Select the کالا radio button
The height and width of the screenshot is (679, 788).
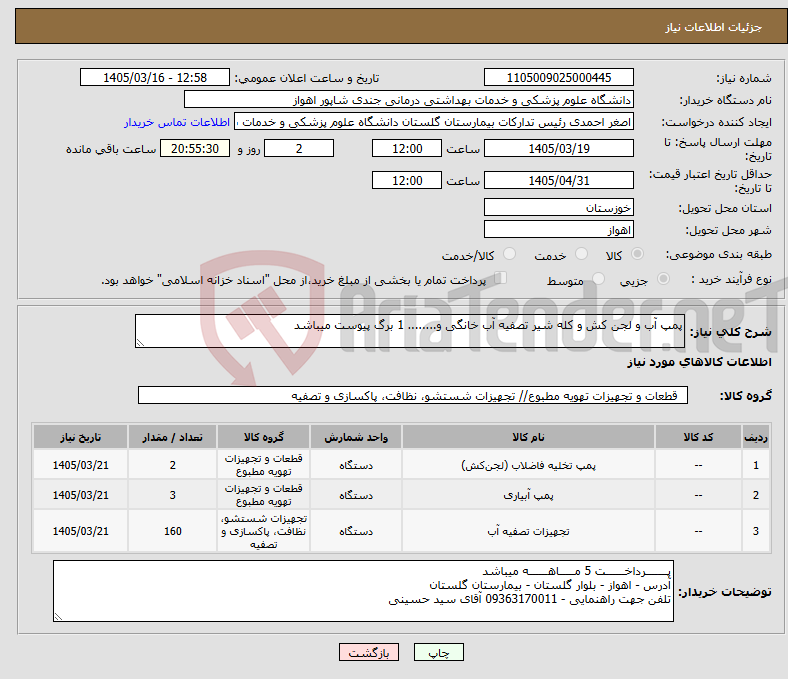point(637,254)
